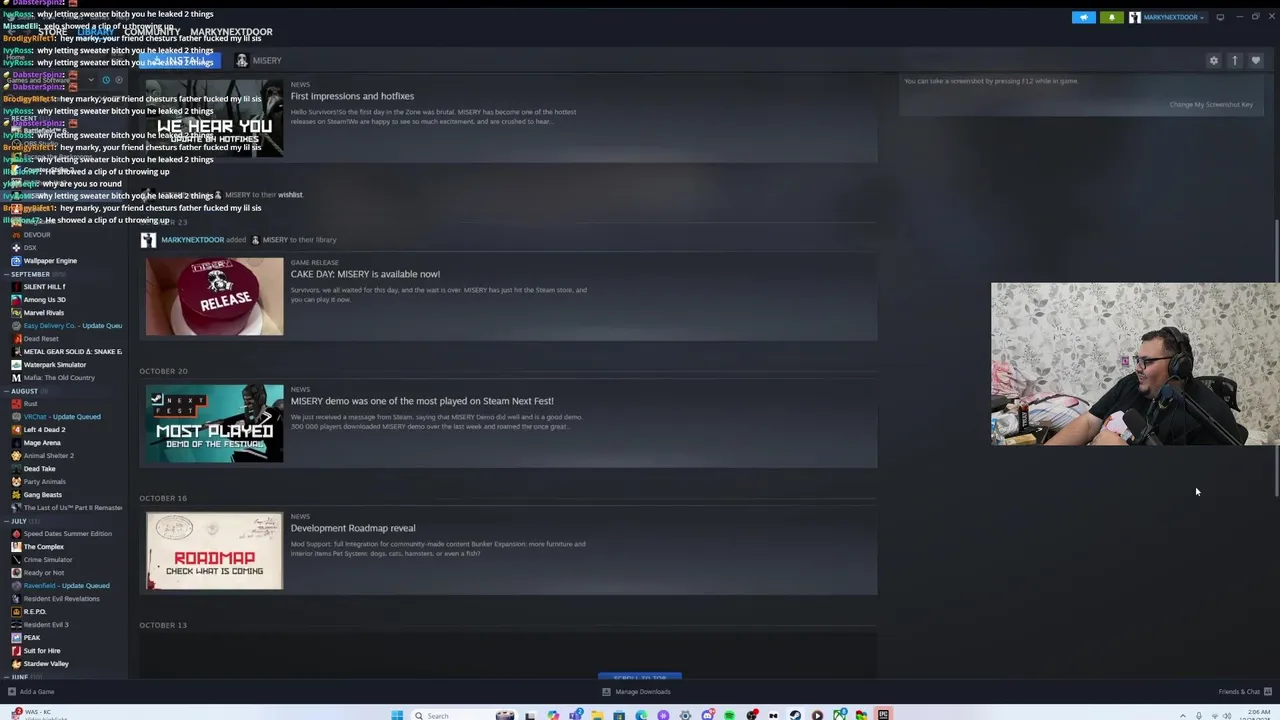Open ROADMAP check what is coming thumbnail
The image size is (1280, 720).
214,551
